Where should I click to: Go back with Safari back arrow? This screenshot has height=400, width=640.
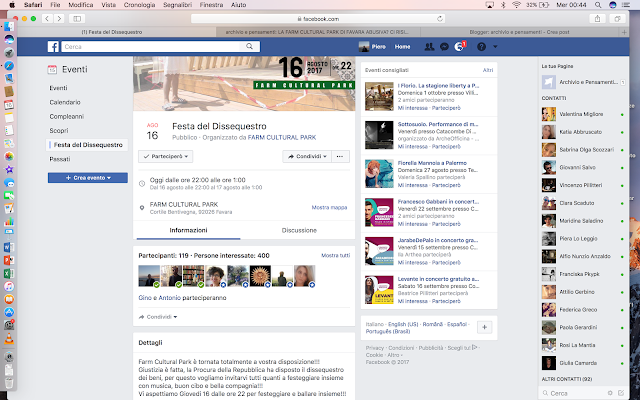click(47, 19)
